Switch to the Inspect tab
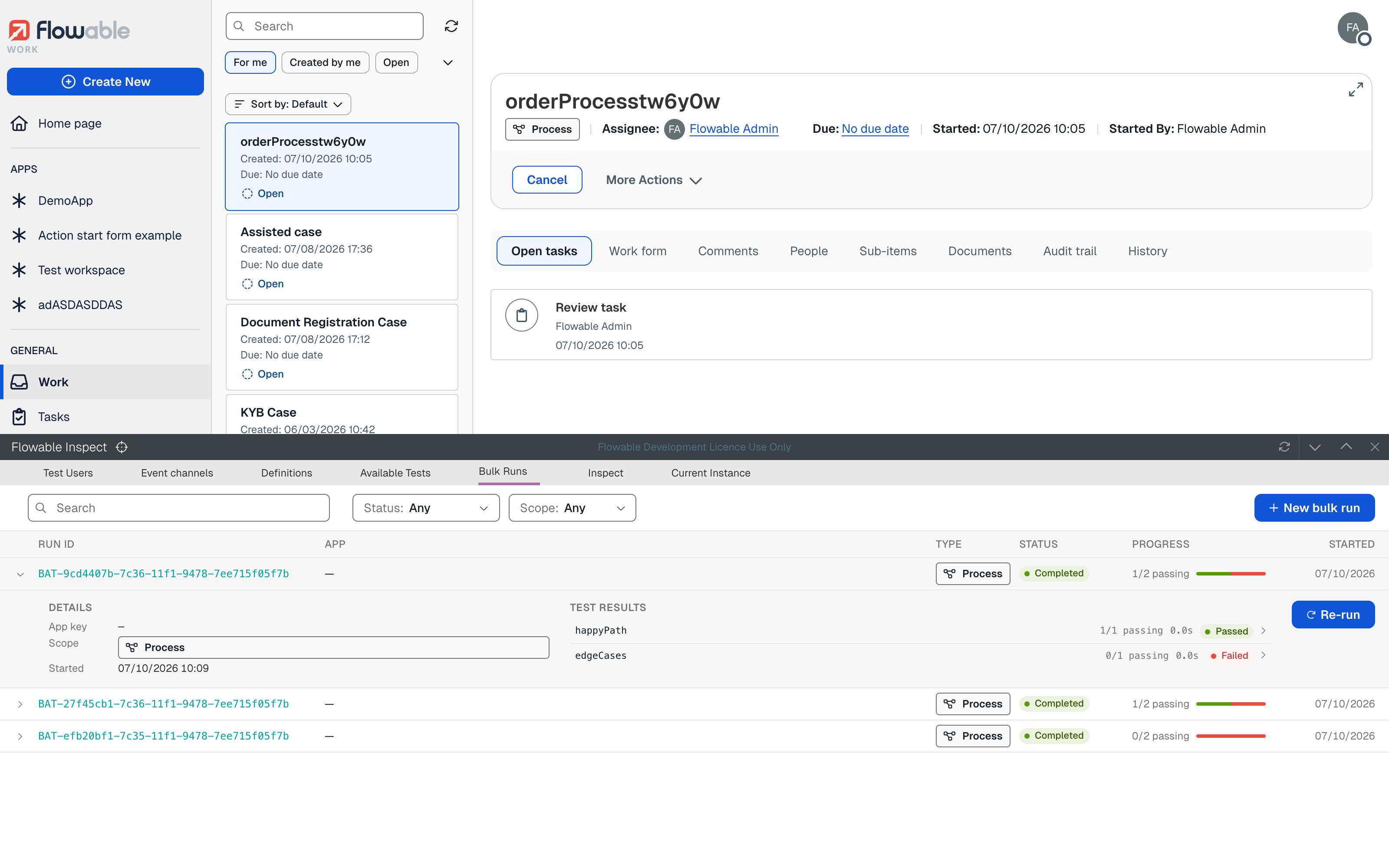The width and height of the screenshot is (1389, 868). click(x=606, y=473)
